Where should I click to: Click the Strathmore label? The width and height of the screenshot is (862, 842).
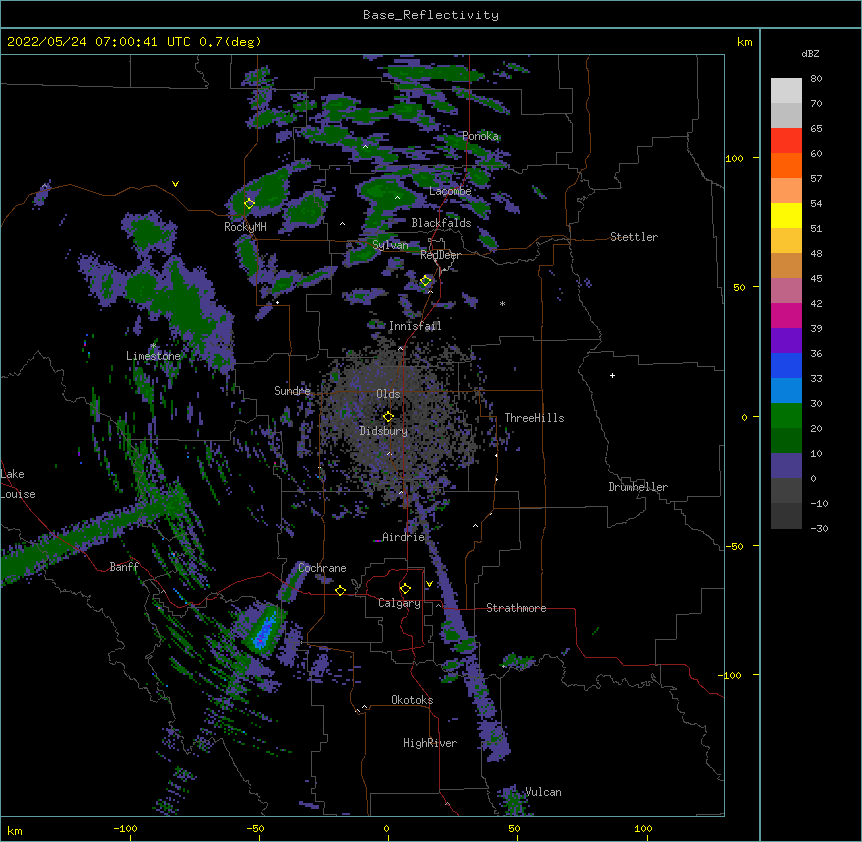516,608
